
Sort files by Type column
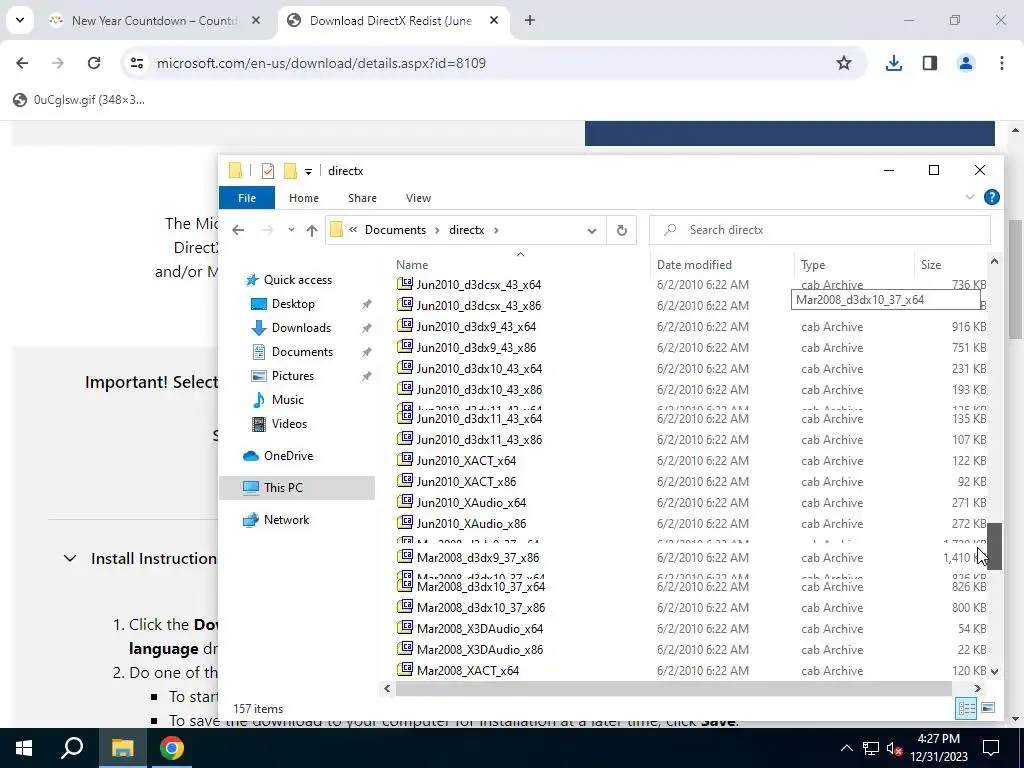[x=813, y=264]
